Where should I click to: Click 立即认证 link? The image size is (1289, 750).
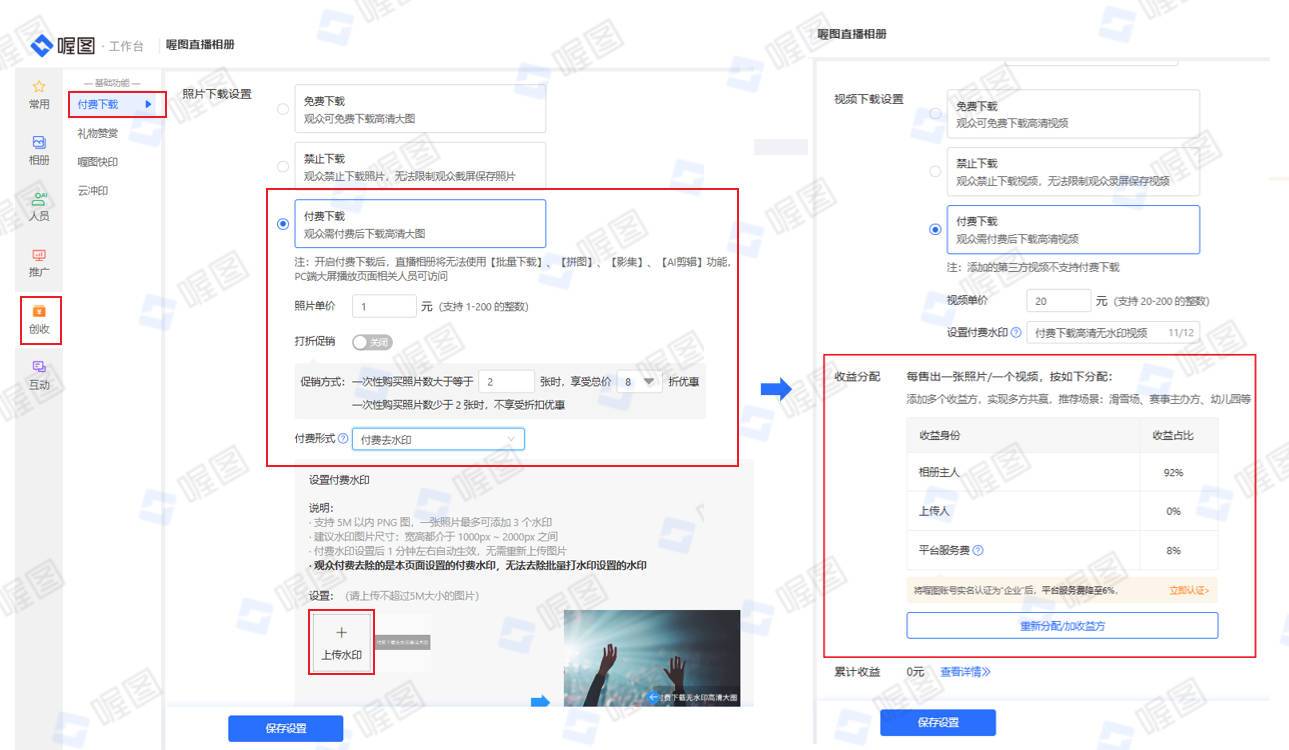point(1188,591)
